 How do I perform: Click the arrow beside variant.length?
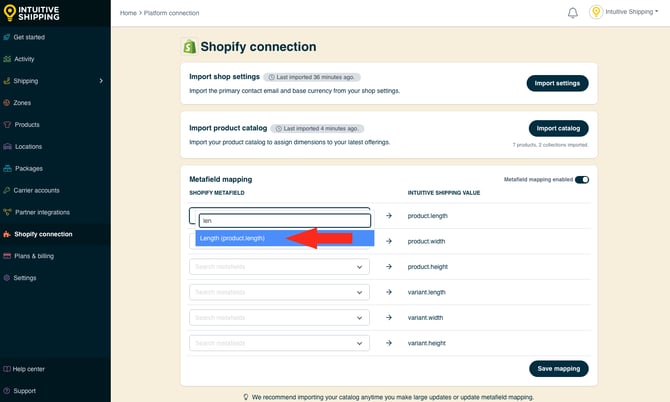click(x=389, y=292)
